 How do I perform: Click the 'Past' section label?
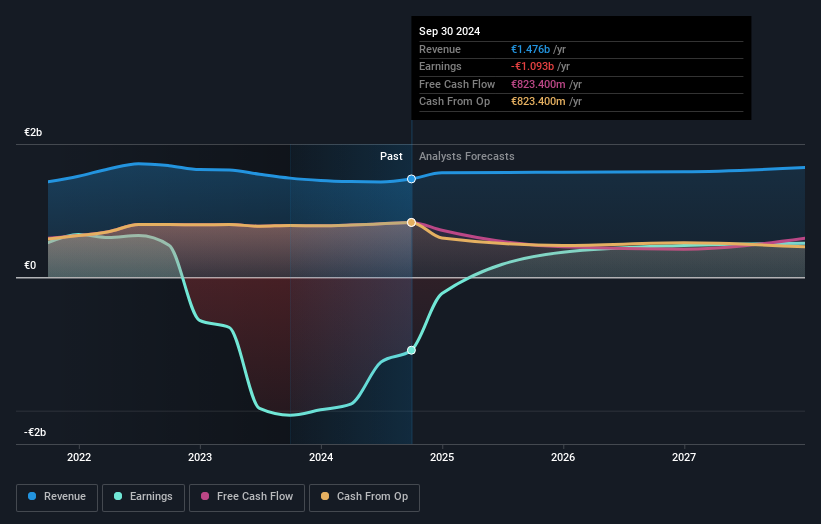[391, 157]
